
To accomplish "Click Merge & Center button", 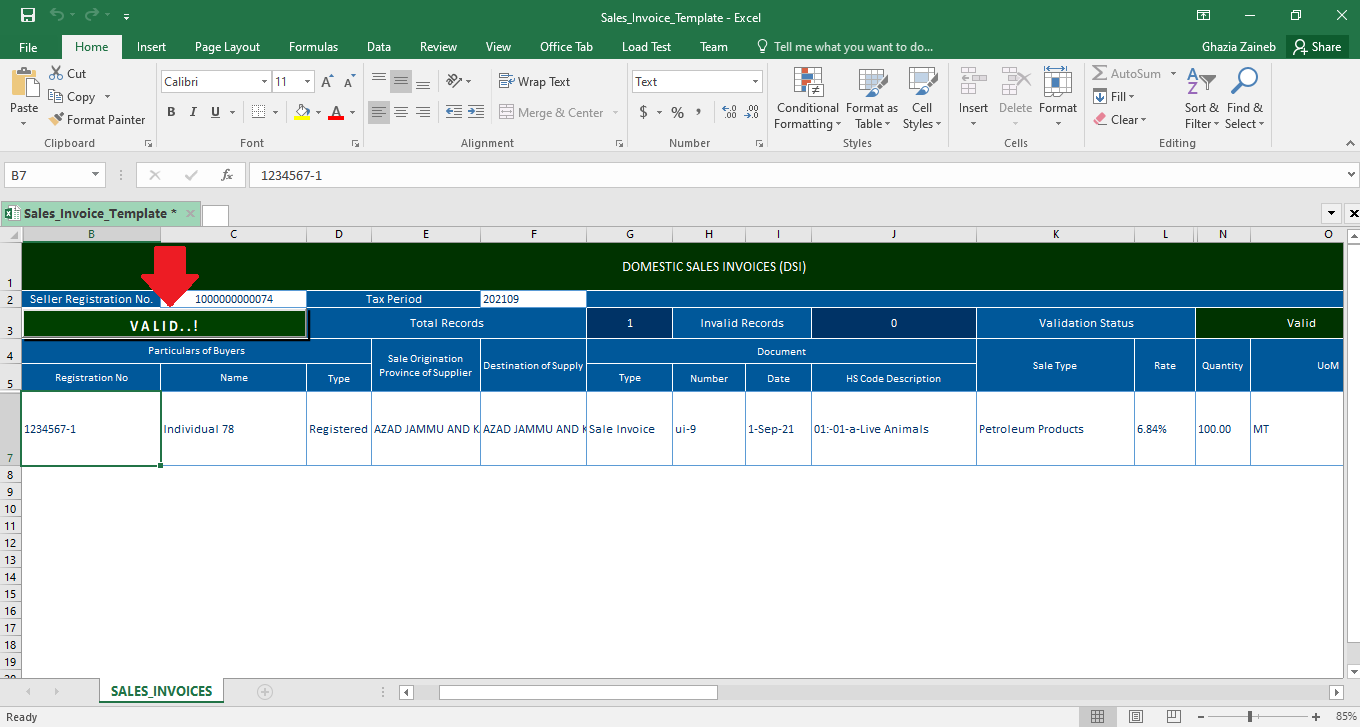I will [x=551, y=112].
